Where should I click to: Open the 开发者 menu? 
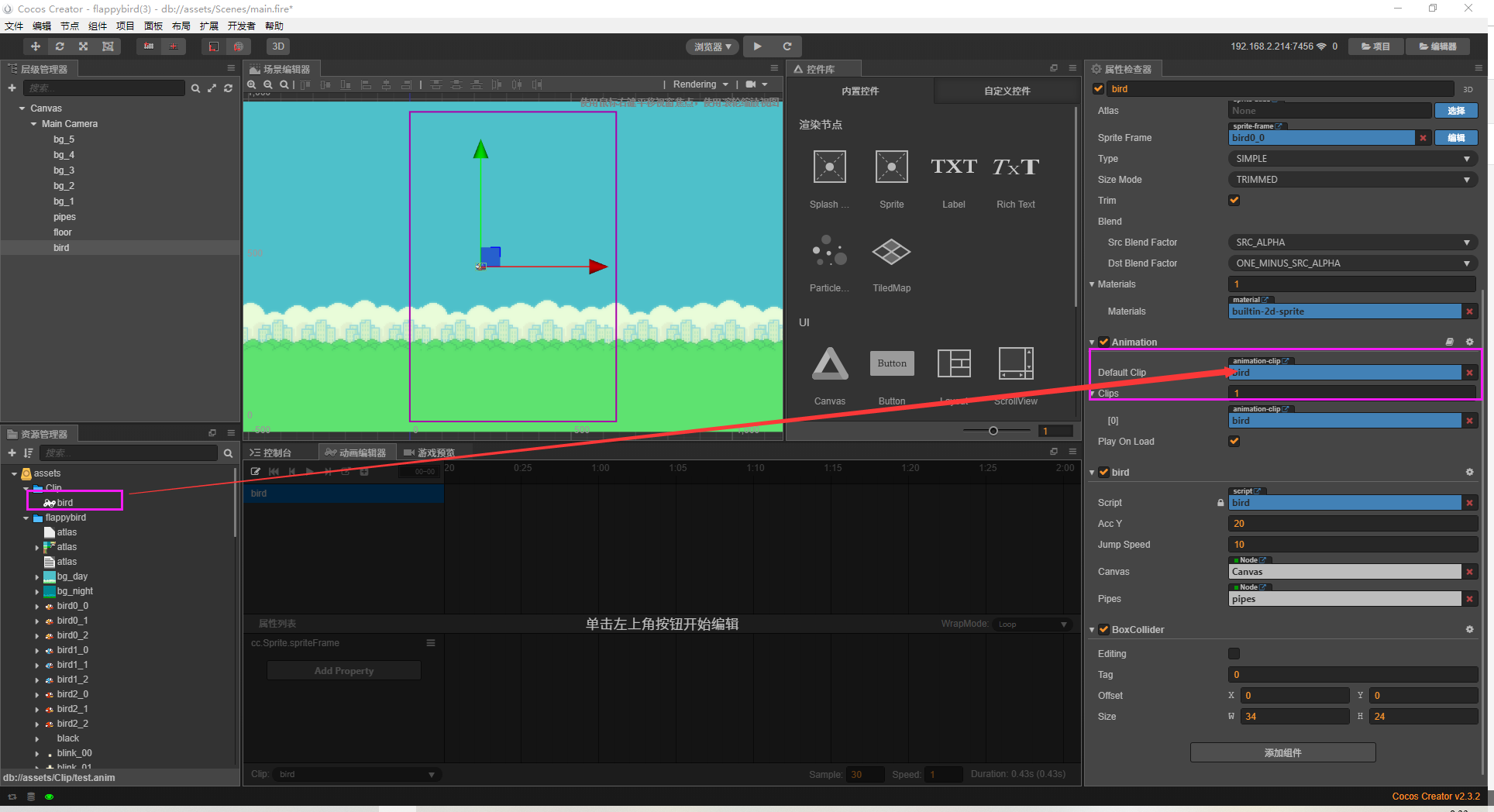tap(241, 26)
